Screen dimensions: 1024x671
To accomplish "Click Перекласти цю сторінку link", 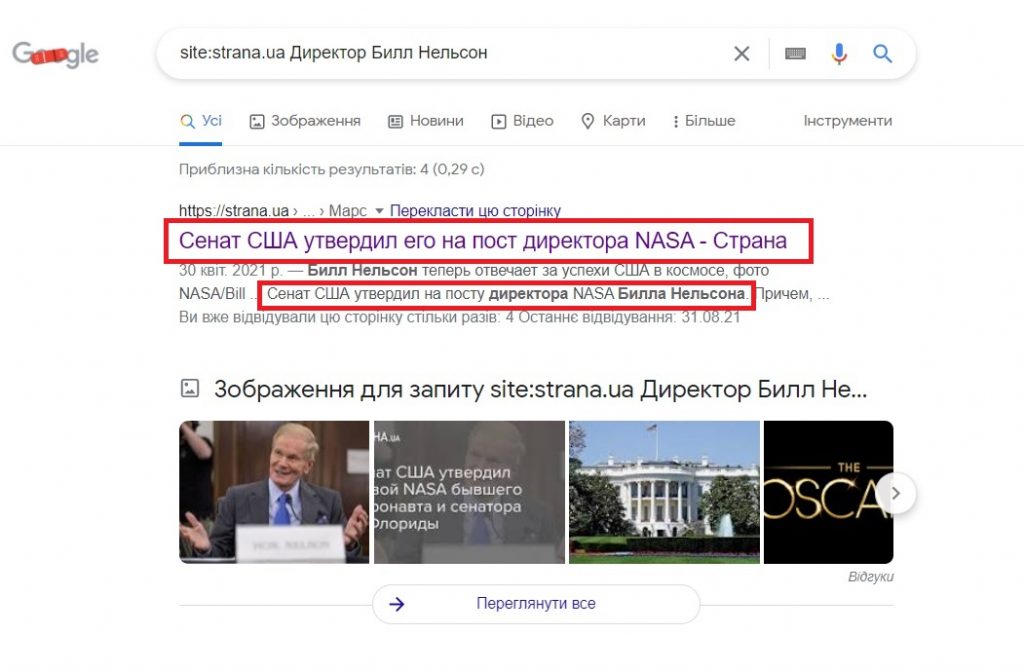I will point(475,211).
